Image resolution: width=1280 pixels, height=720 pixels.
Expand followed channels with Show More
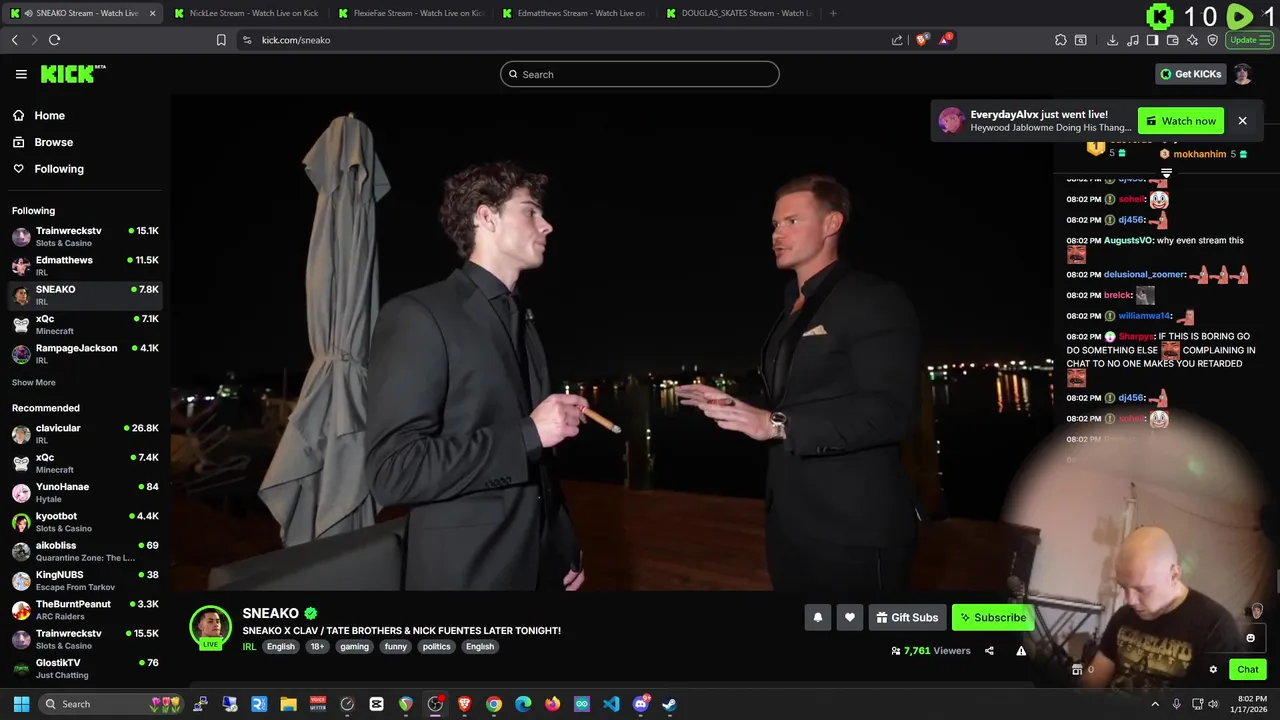point(34,382)
